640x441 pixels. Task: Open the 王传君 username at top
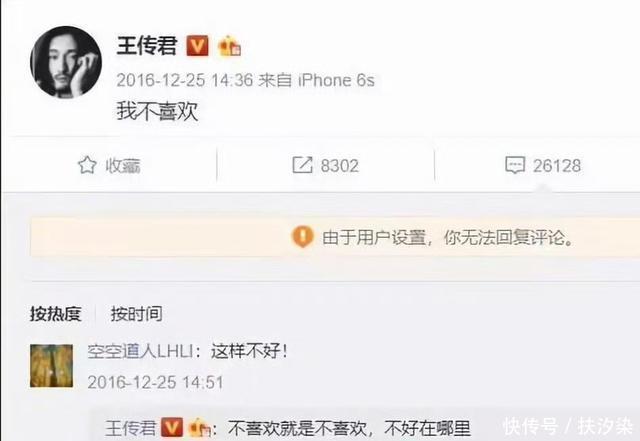(x=147, y=45)
